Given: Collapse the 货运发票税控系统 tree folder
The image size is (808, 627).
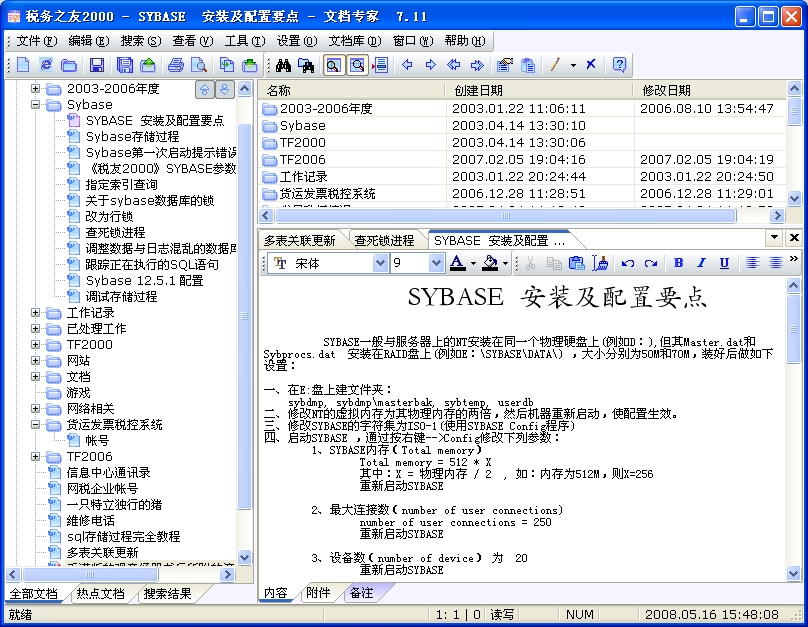Looking at the screenshot, I should pyautogui.click(x=35, y=425).
